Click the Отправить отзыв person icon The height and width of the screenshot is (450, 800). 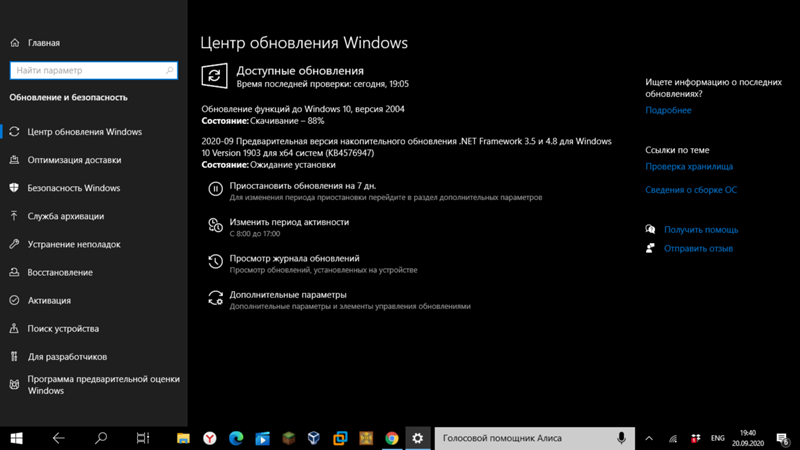(x=650, y=248)
